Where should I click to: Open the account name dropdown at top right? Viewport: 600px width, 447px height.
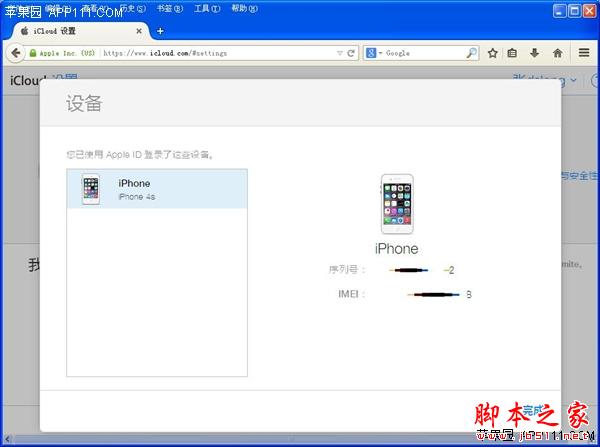tap(544, 80)
